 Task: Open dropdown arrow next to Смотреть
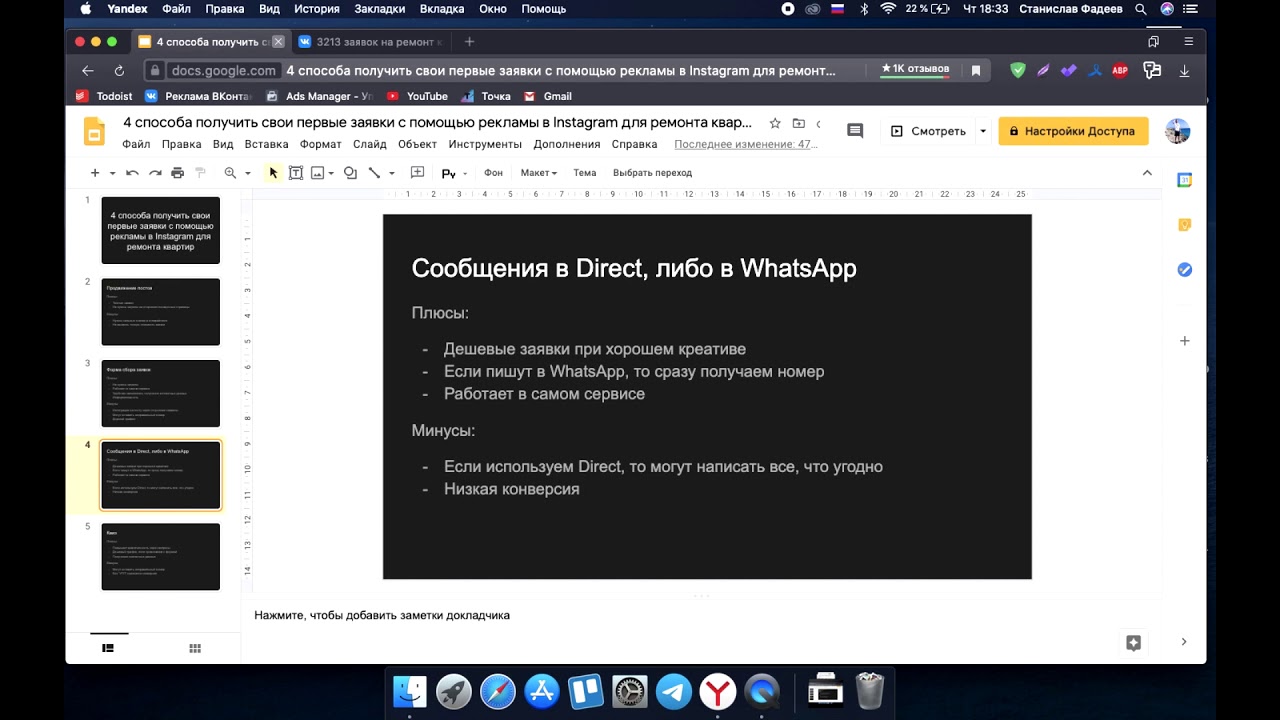983,131
